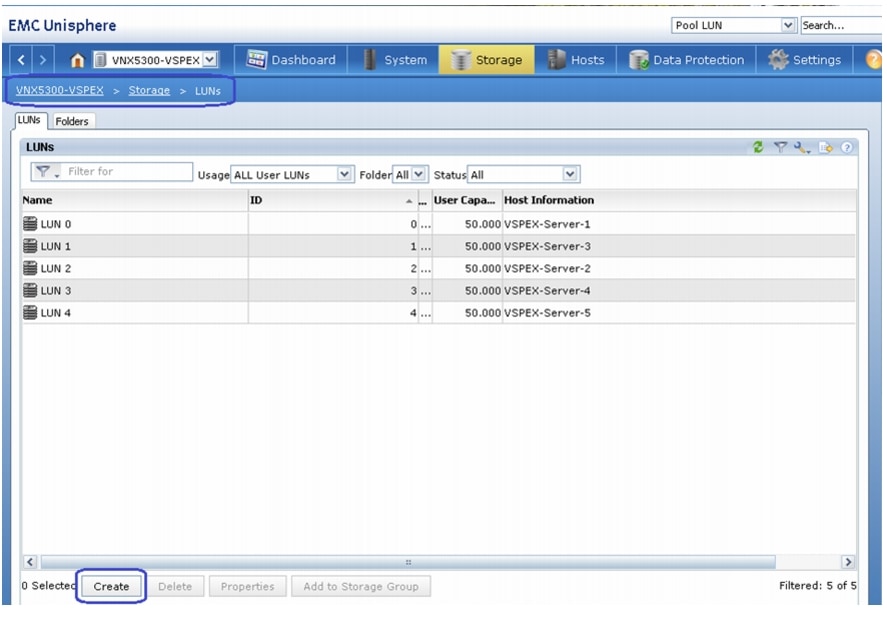
Task: Open the Dashboard menu
Action: (291, 60)
